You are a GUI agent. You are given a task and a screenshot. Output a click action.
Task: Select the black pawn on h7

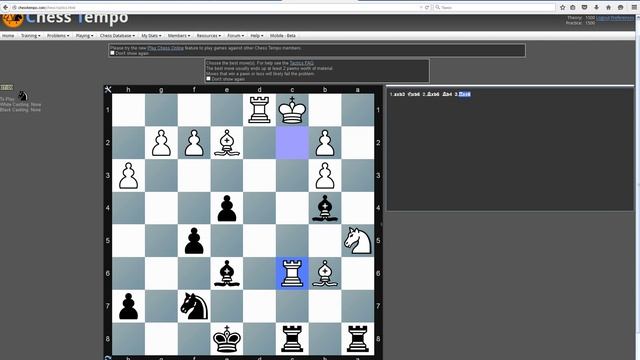pyautogui.click(x=129, y=306)
